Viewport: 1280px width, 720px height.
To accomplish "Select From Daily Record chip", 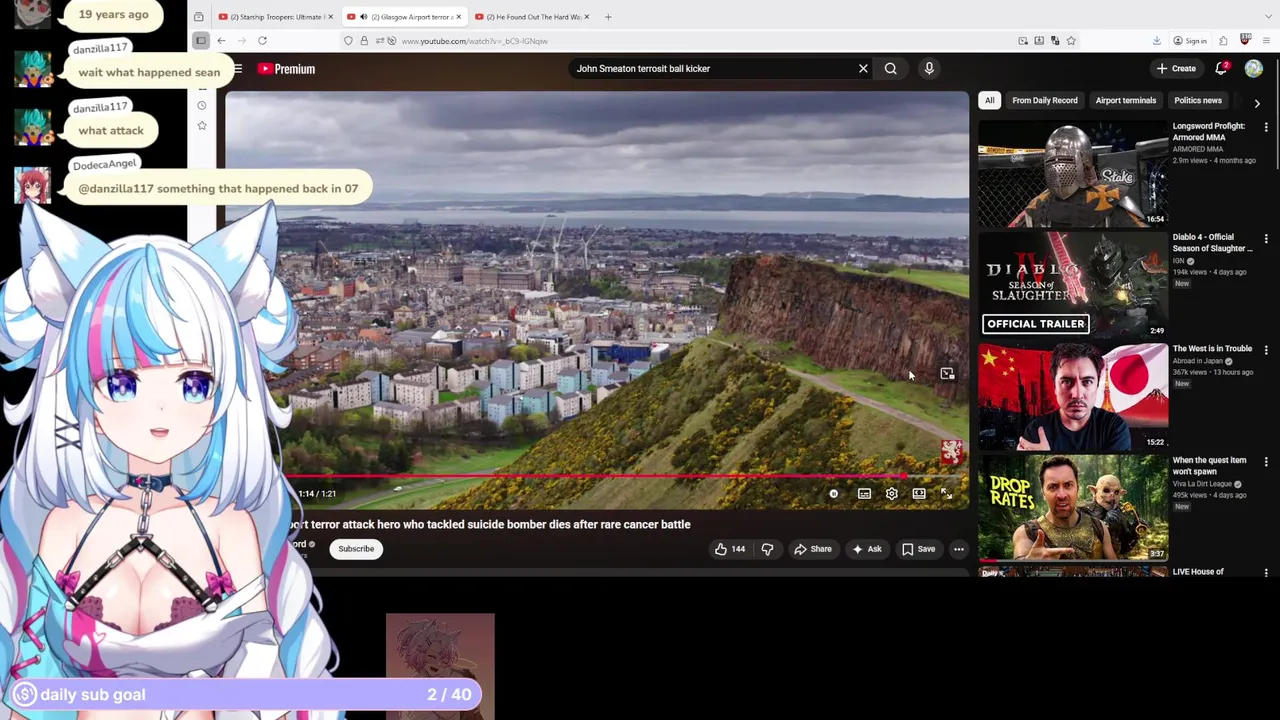I will [x=1044, y=100].
